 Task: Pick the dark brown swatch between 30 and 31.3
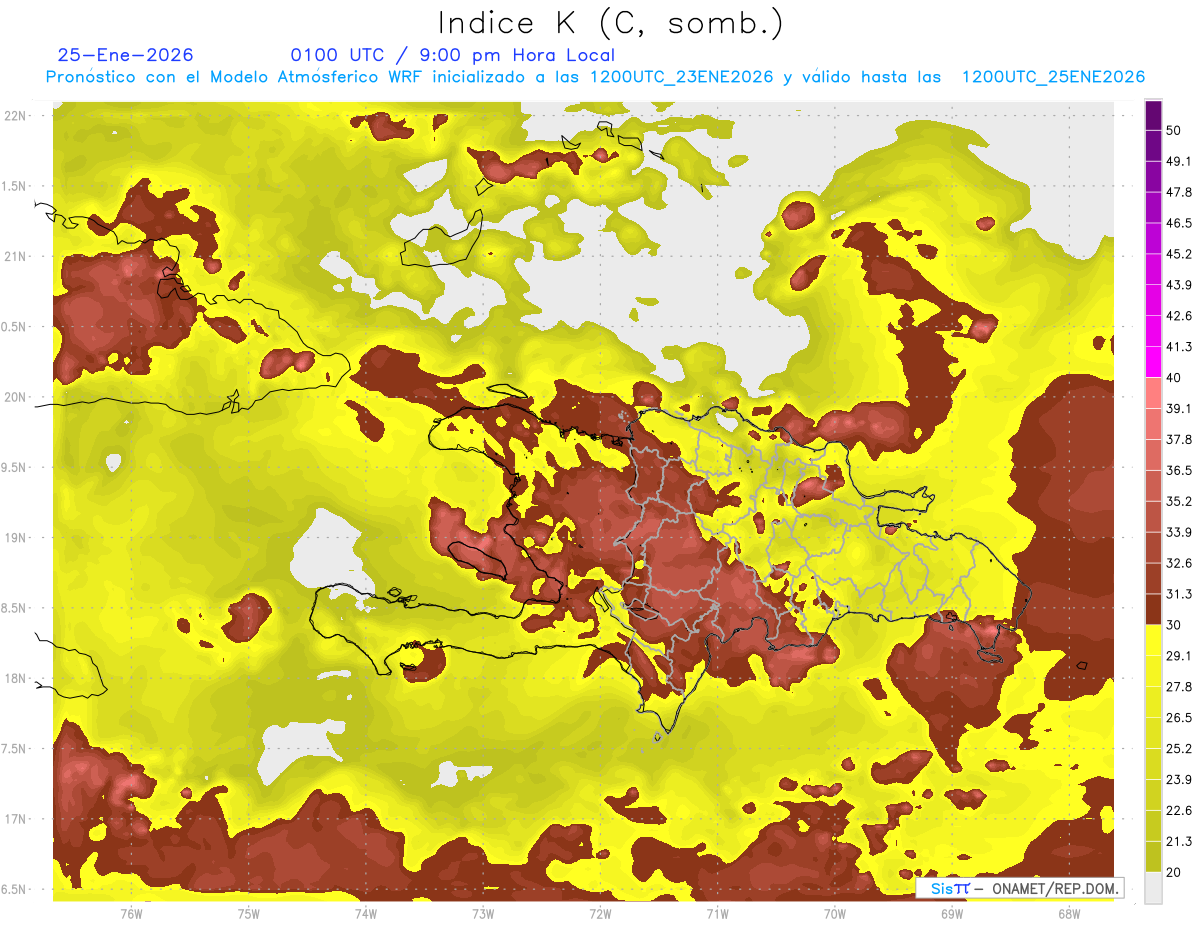1154,609
